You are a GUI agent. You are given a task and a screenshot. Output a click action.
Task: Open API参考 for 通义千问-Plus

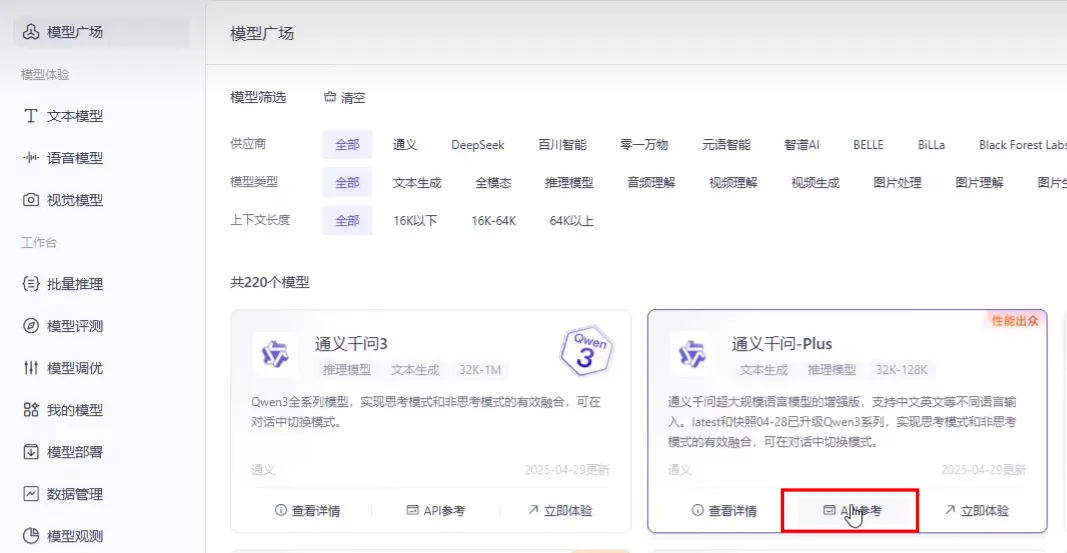coord(853,511)
